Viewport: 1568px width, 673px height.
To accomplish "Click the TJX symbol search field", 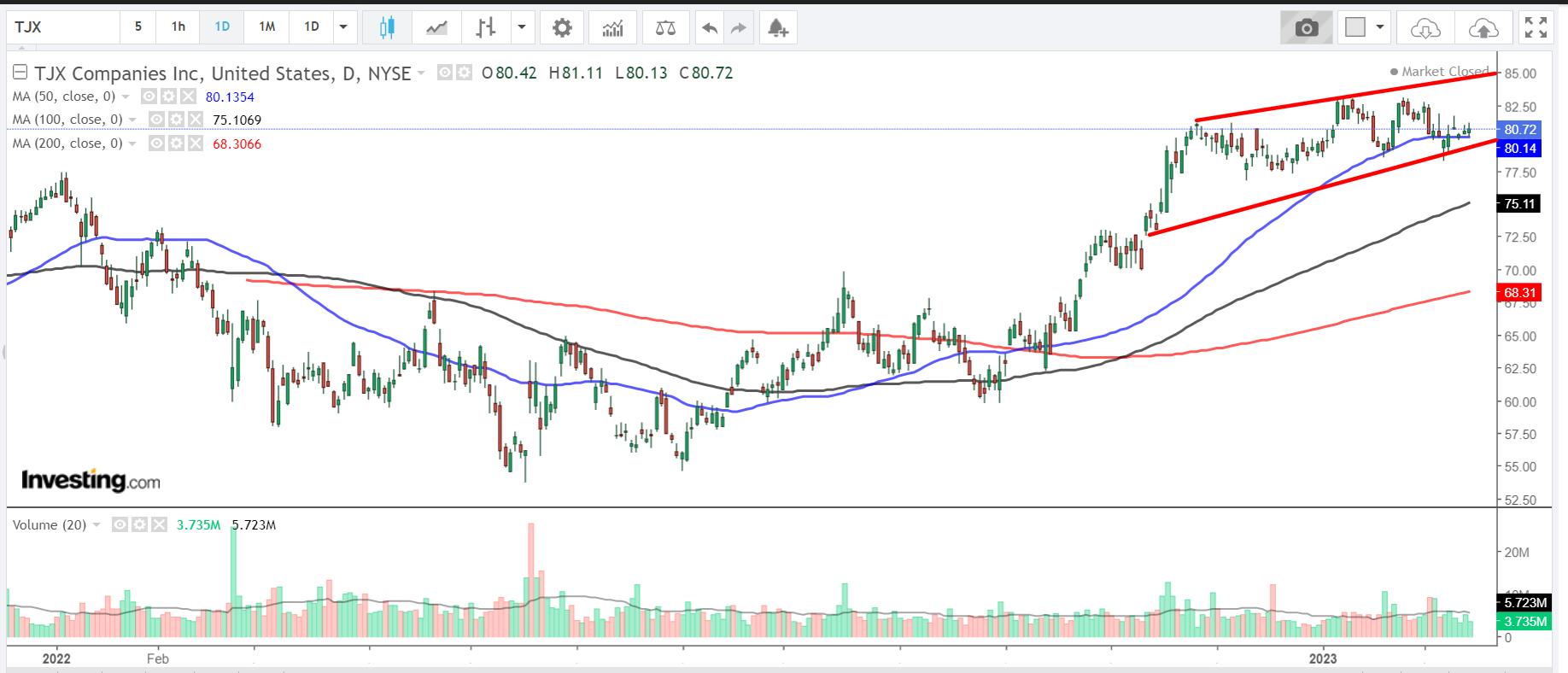I will pyautogui.click(x=63, y=27).
